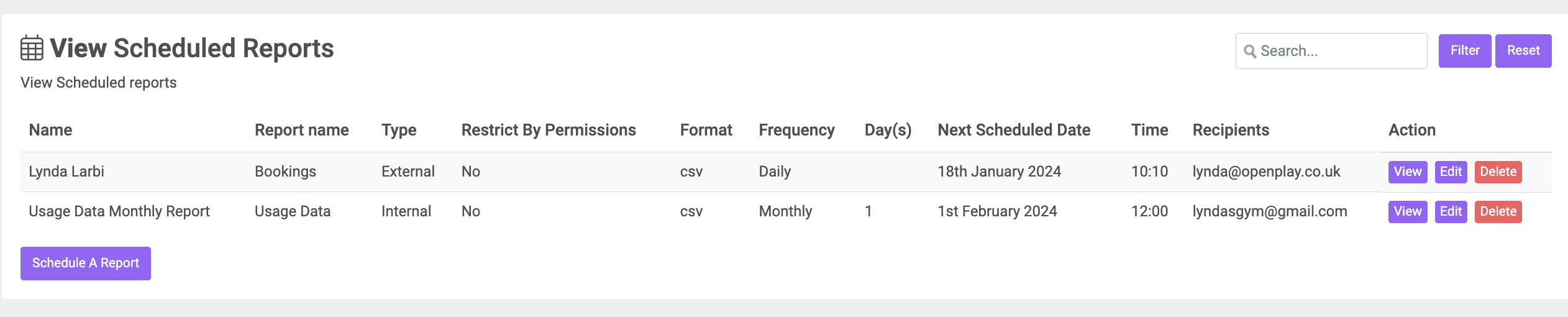The image size is (1568, 317).
Task: View the Usage Data Monthly Report
Action: coord(1408,211)
